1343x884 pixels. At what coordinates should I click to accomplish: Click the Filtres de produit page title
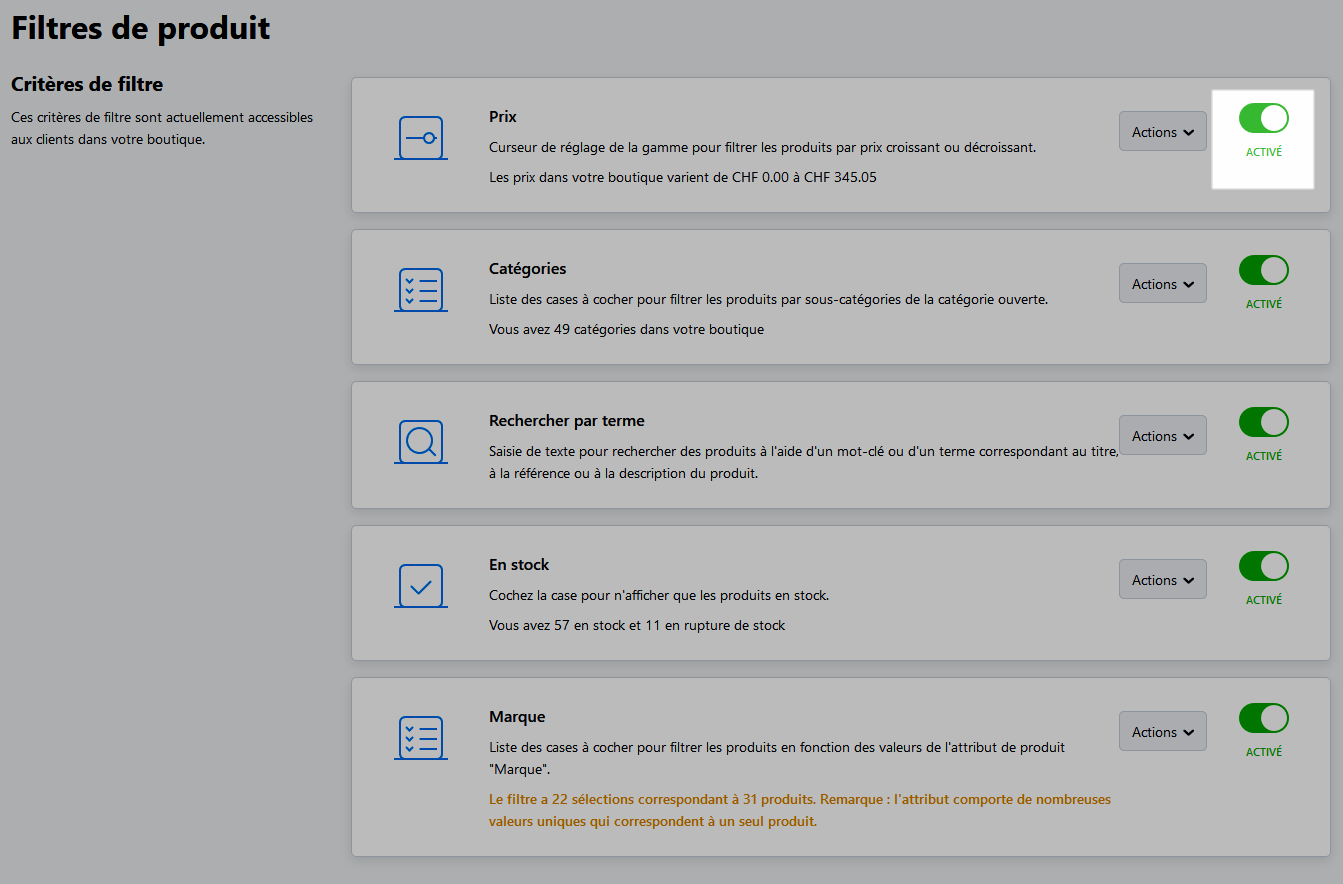[141, 28]
